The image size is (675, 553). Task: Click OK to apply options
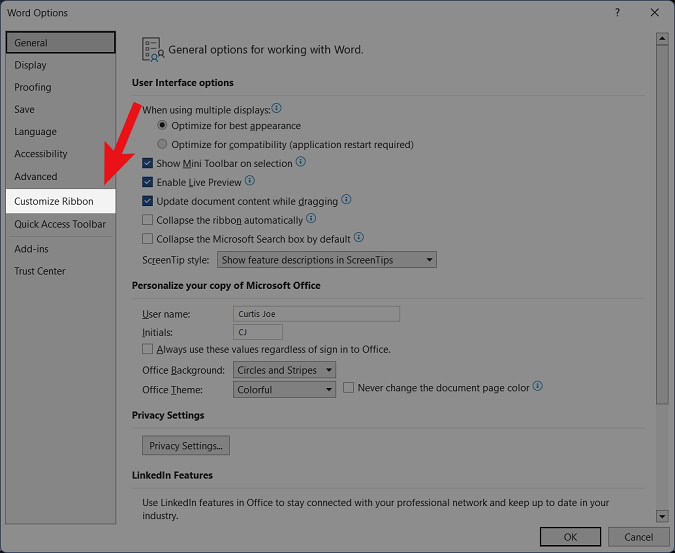coord(570,537)
